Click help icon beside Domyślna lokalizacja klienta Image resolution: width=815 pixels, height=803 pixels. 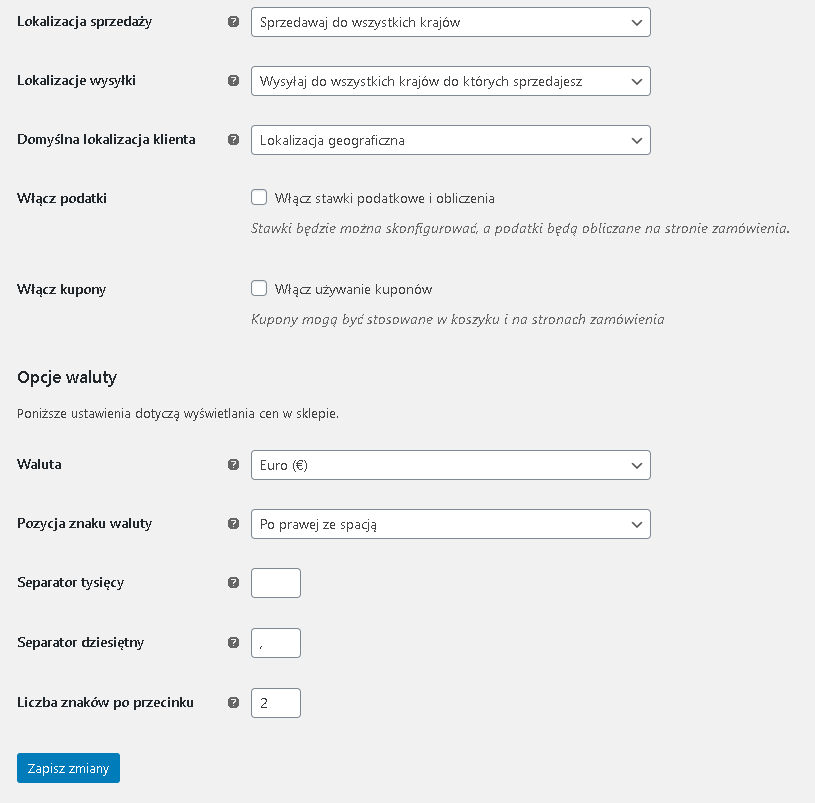tap(233, 139)
